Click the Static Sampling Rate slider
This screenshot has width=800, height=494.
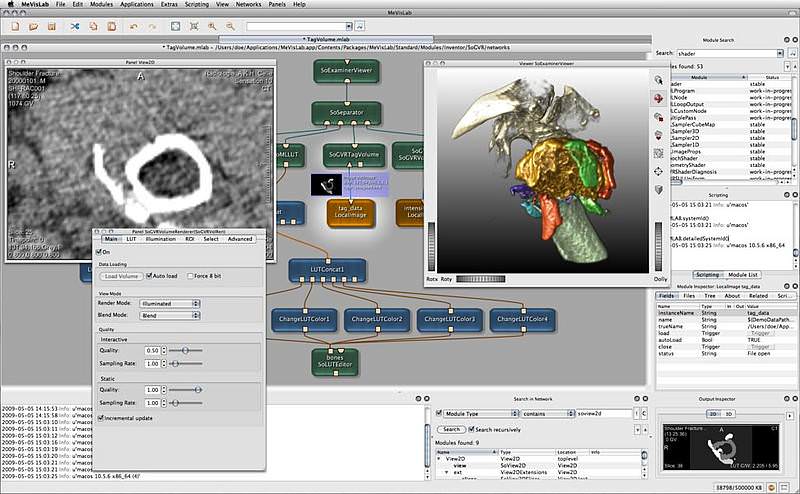click(x=186, y=403)
